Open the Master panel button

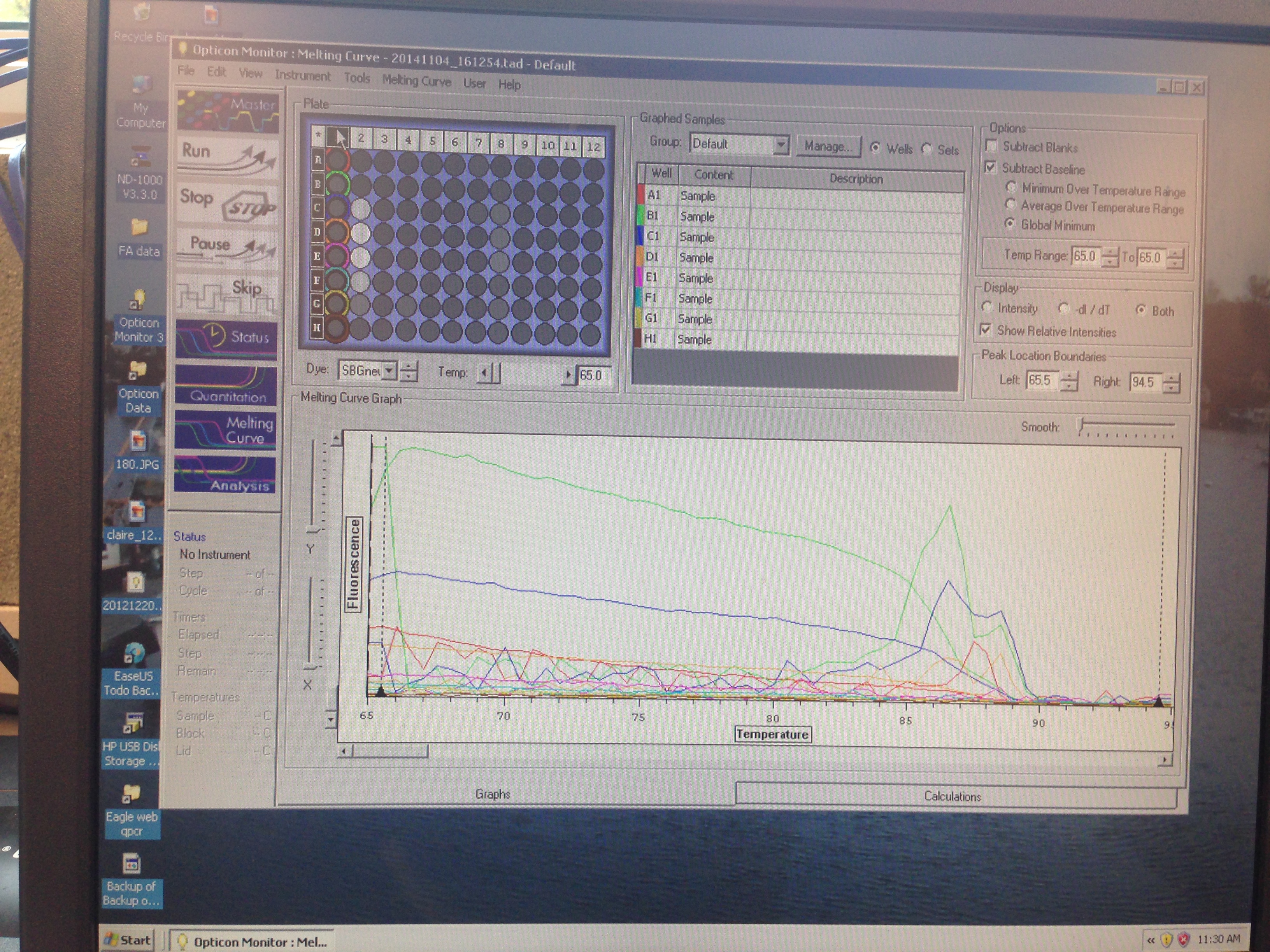pyautogui.click(x=228, y=111)
